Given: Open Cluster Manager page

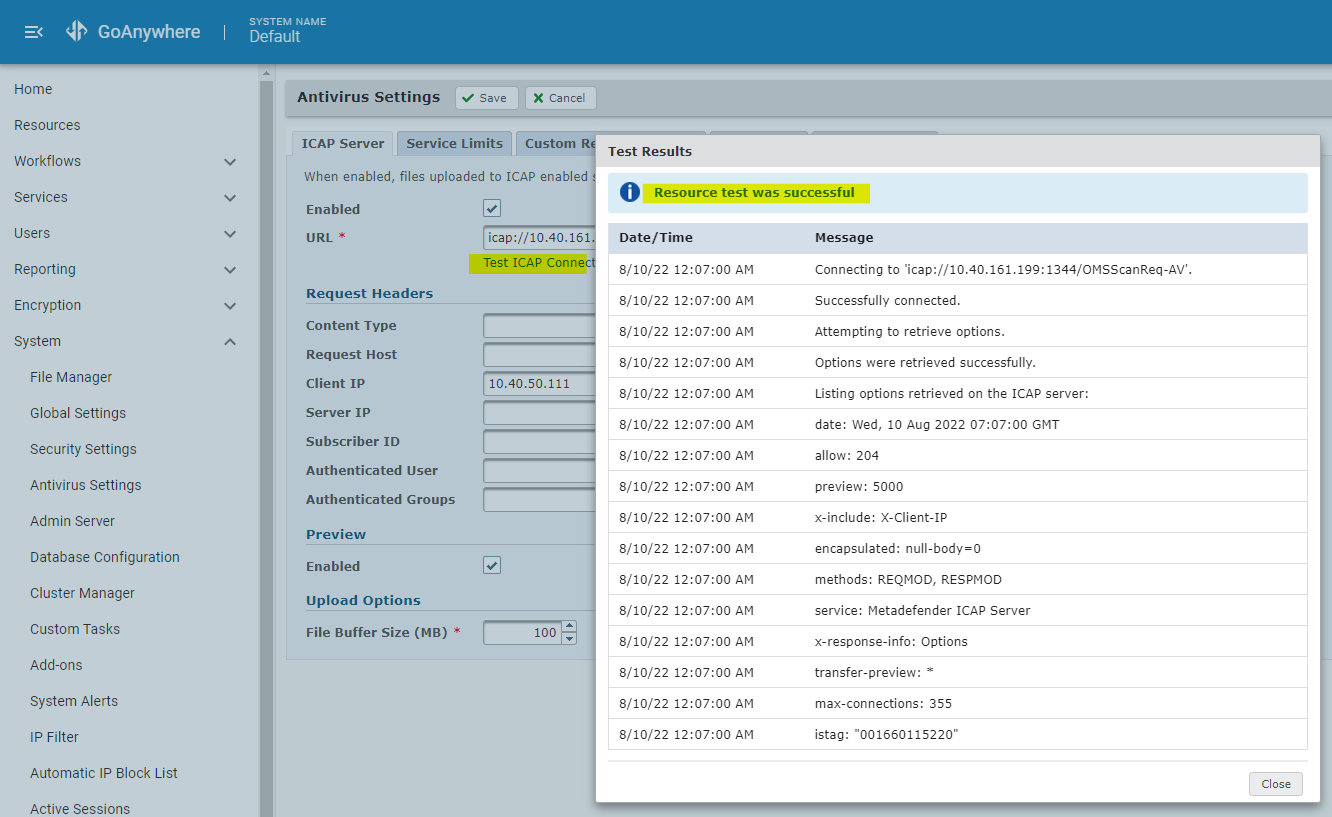Looking at the screenshot, I should (x=82, y=593).
